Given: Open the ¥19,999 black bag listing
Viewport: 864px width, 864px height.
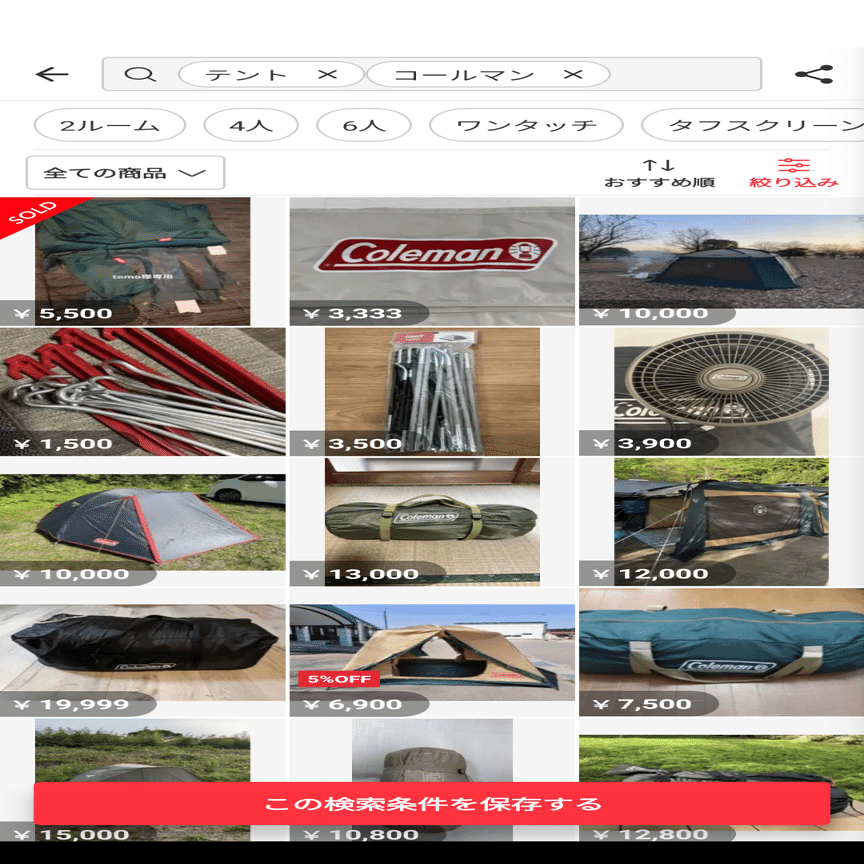Looking at the screenshot, I should click(143, 652).
